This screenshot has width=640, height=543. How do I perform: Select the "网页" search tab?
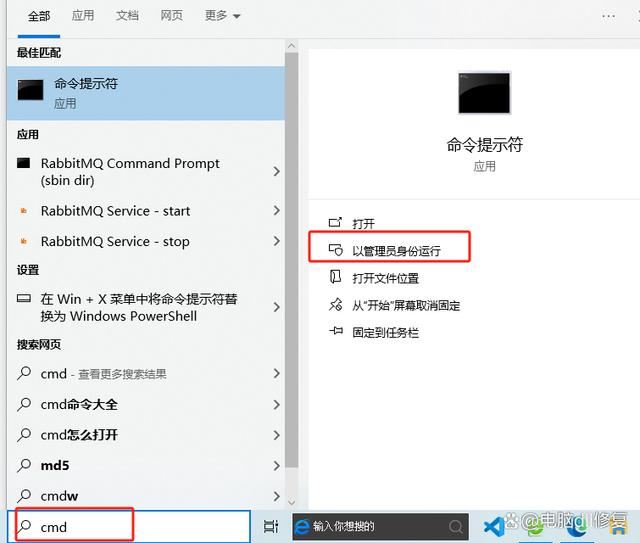point(171,16)
